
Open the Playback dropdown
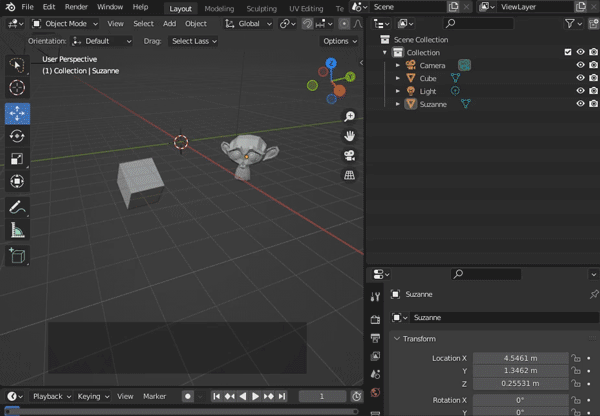52,396
